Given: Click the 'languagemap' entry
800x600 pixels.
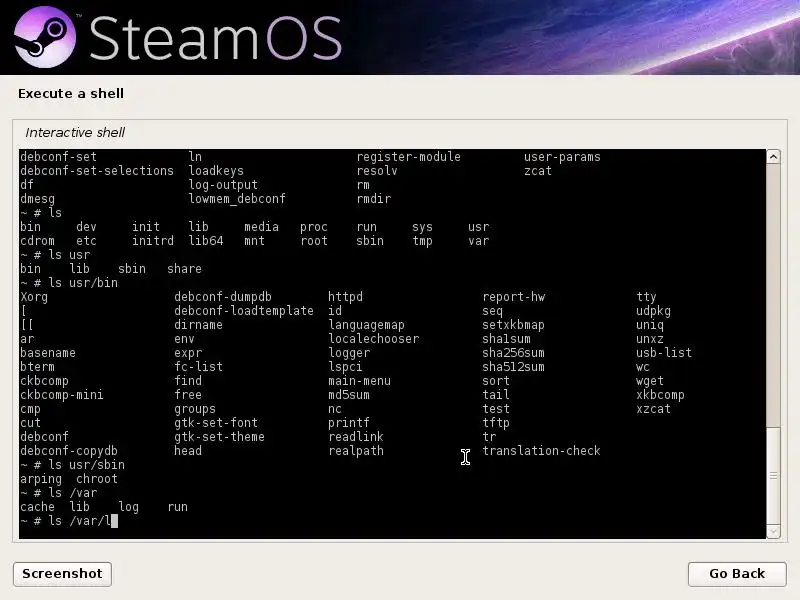Looking at the screenshot, I should (x=366, y=325).
